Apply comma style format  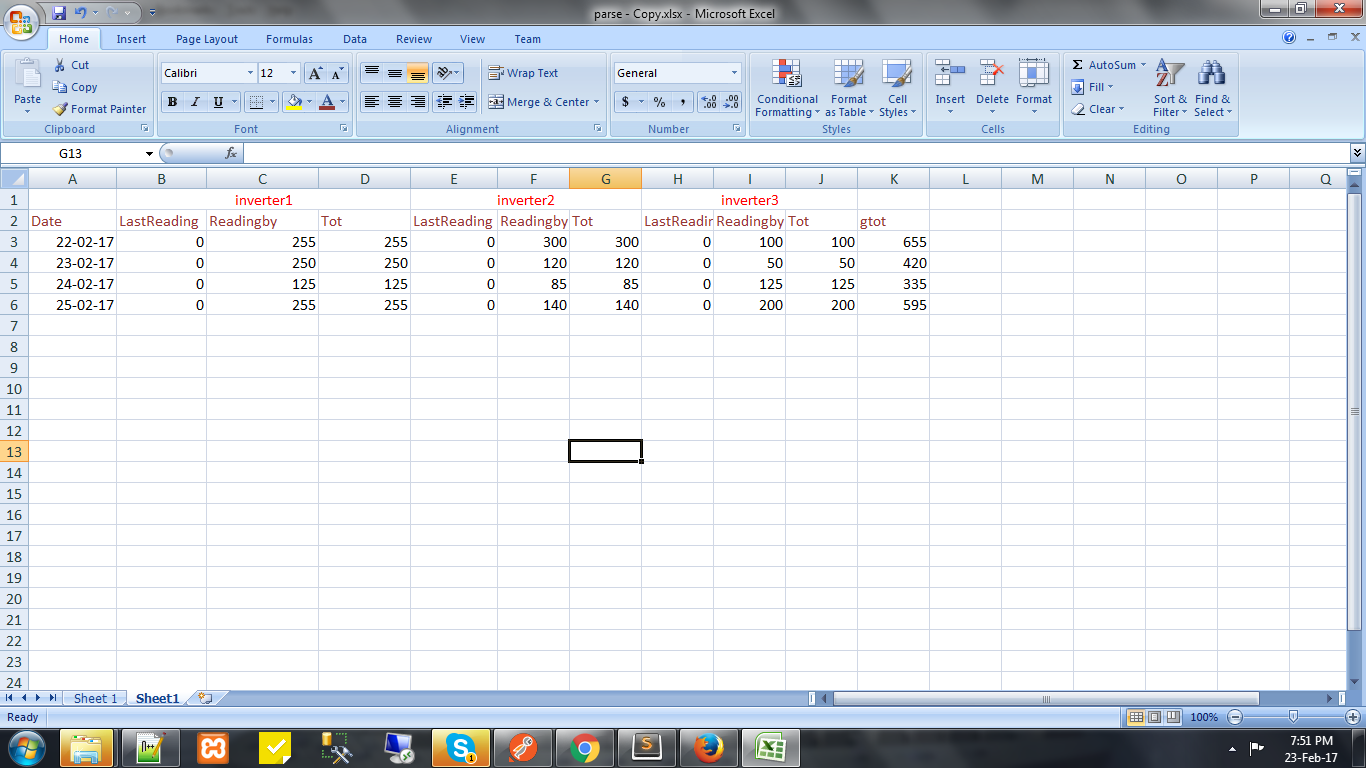tap(682, 102)
